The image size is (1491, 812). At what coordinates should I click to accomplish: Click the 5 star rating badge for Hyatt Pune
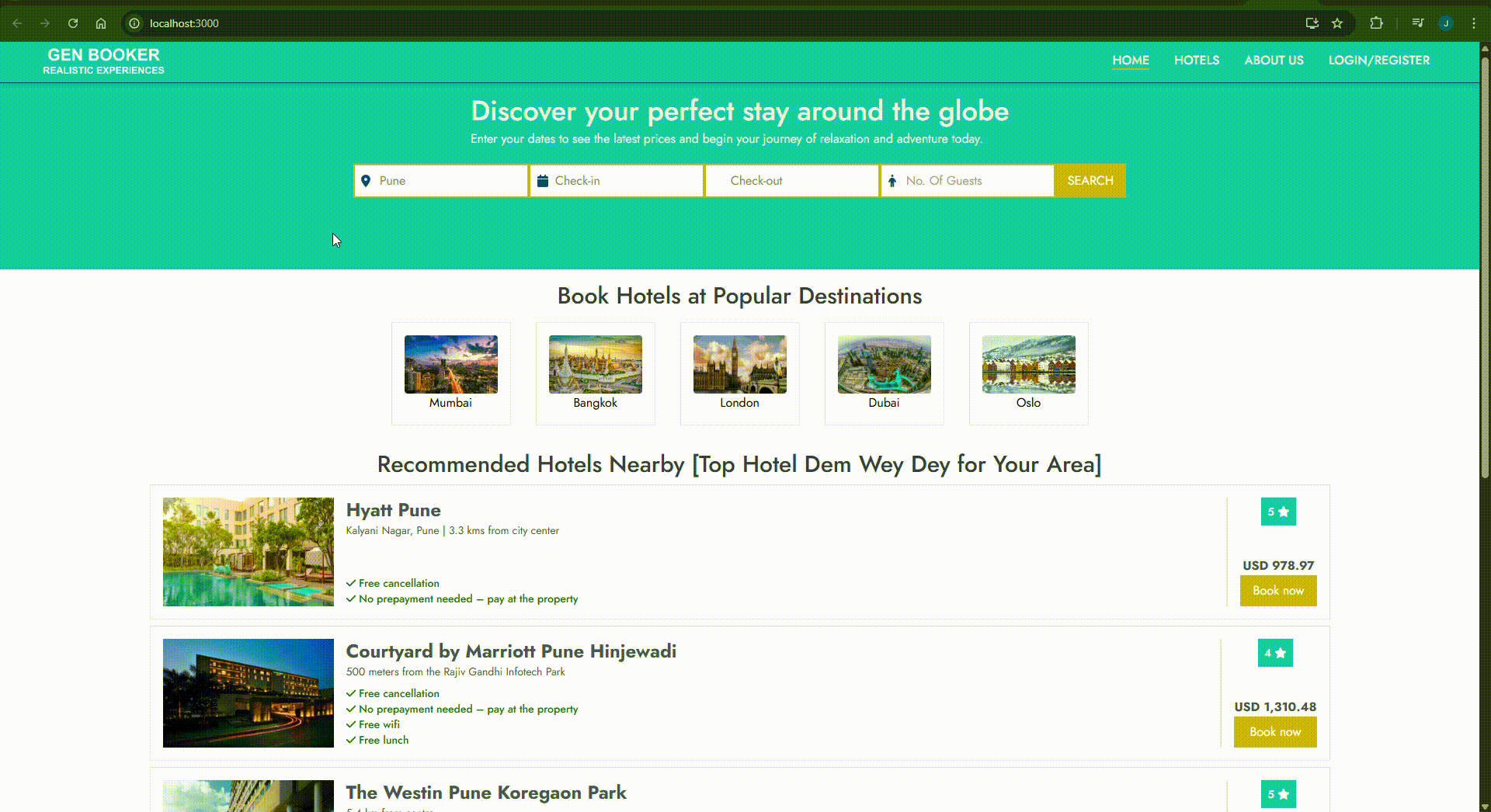(x=1278, y=512)
